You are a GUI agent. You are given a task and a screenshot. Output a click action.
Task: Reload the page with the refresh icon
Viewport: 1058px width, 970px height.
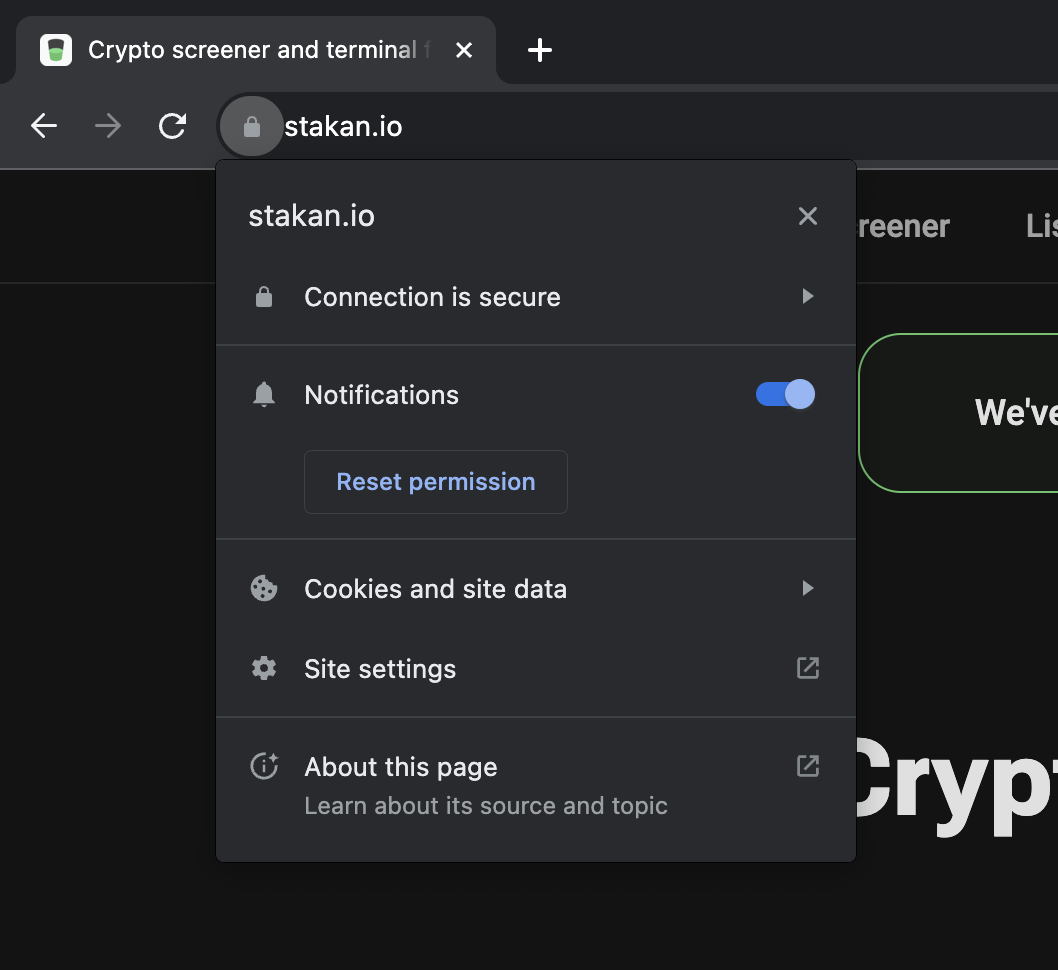tap(172, 125)
